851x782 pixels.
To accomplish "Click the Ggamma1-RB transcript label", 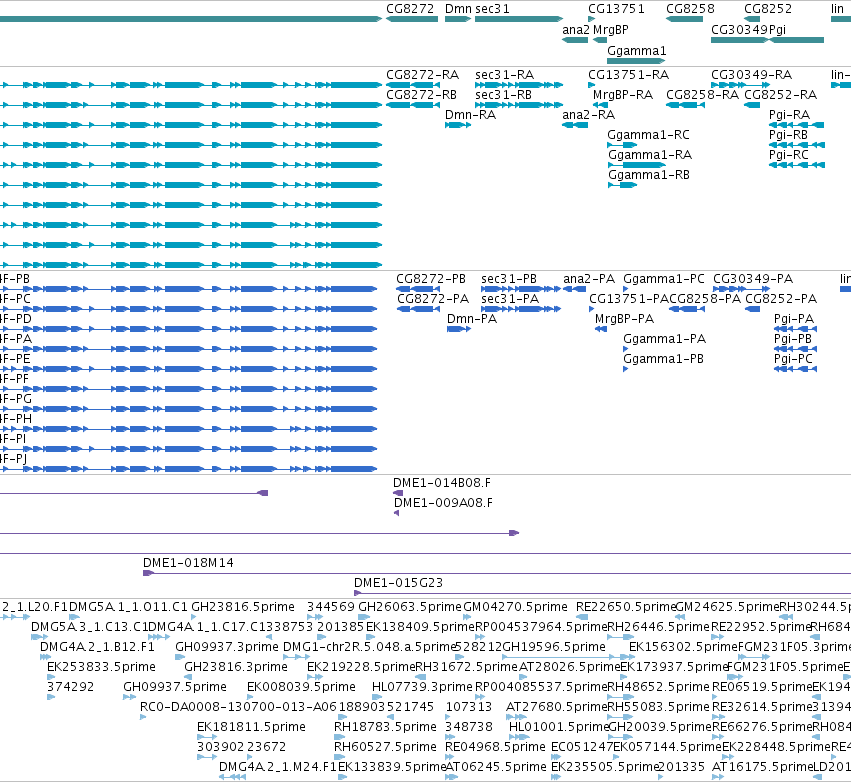I will coord(649,175).
